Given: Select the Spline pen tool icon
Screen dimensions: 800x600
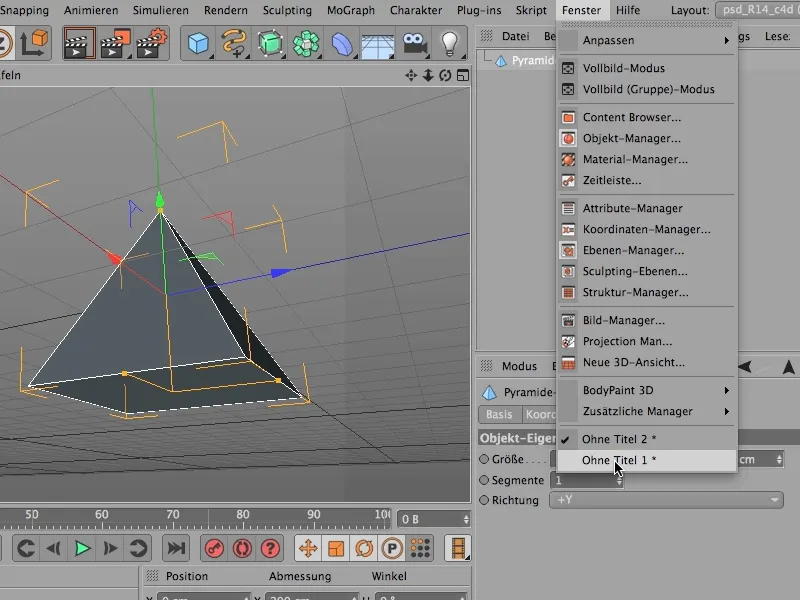Looking at the screenshot, I should tap(234, 44).
